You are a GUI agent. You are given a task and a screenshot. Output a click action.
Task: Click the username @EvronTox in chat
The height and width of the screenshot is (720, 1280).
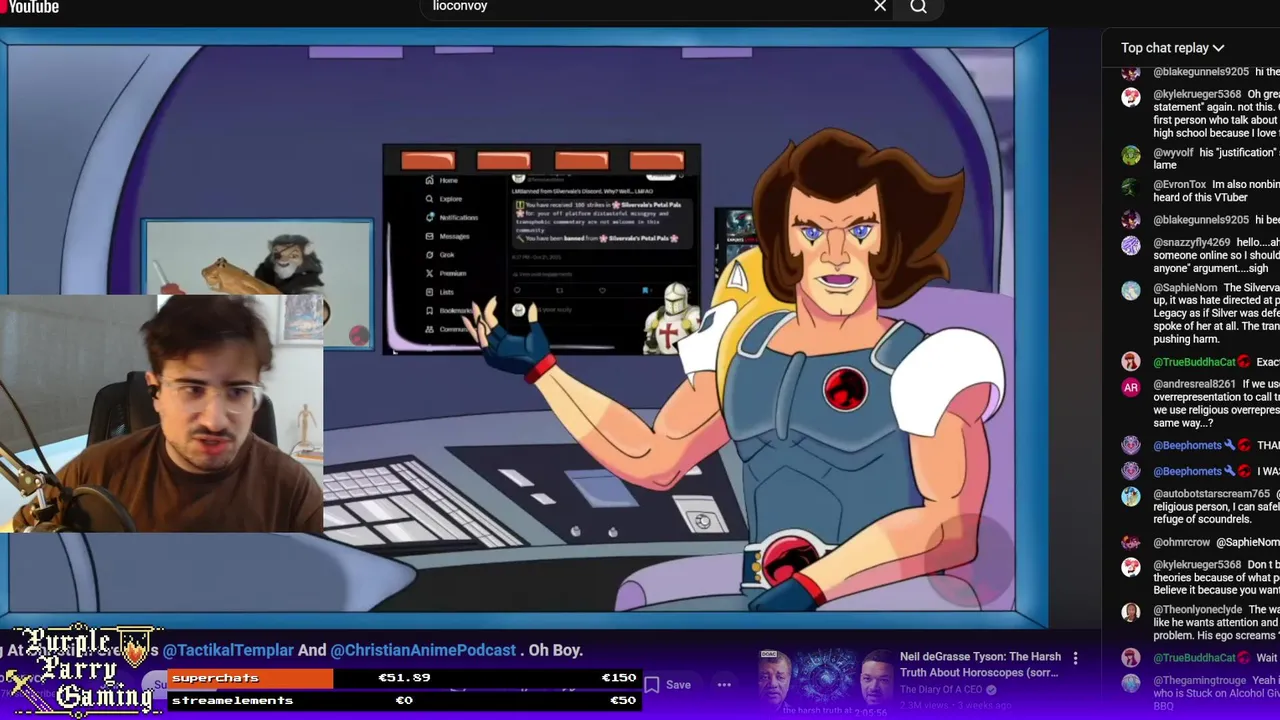coord(1180,185)
